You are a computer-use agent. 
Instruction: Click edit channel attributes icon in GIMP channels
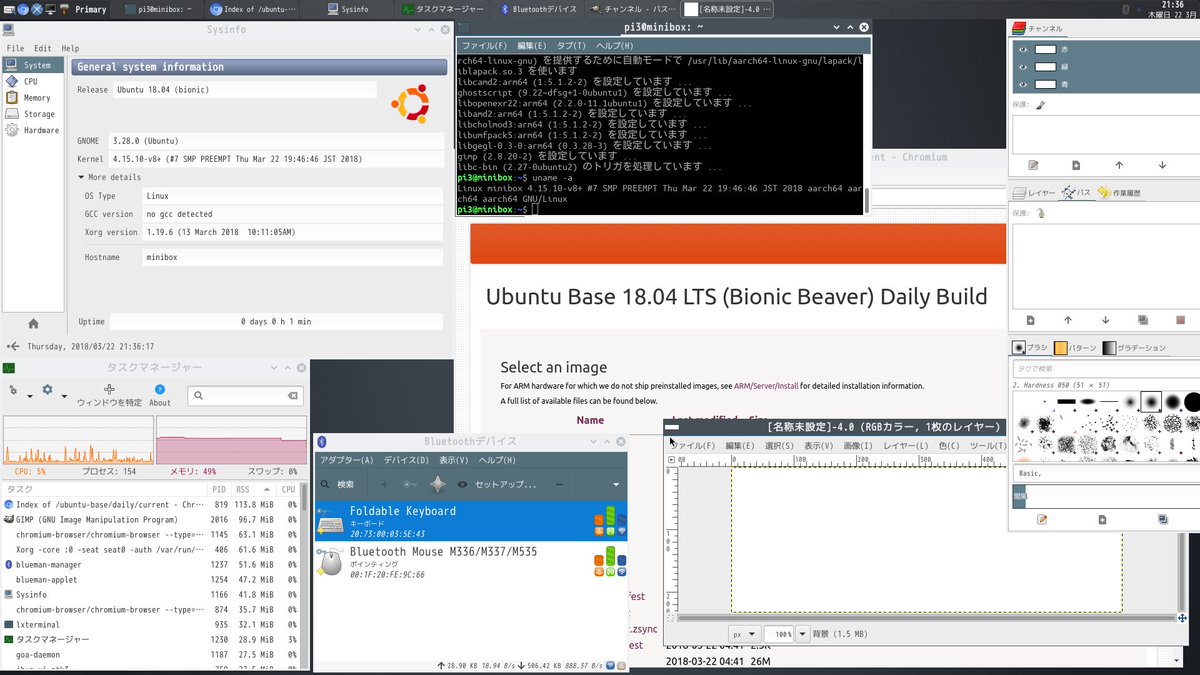[1033, 165]
